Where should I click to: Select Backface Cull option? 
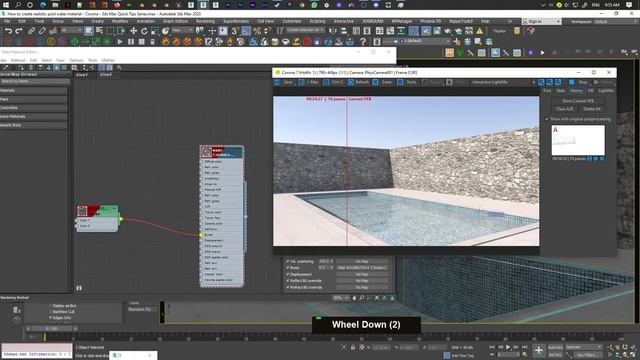pyautogui.click(x=51, y=311)
